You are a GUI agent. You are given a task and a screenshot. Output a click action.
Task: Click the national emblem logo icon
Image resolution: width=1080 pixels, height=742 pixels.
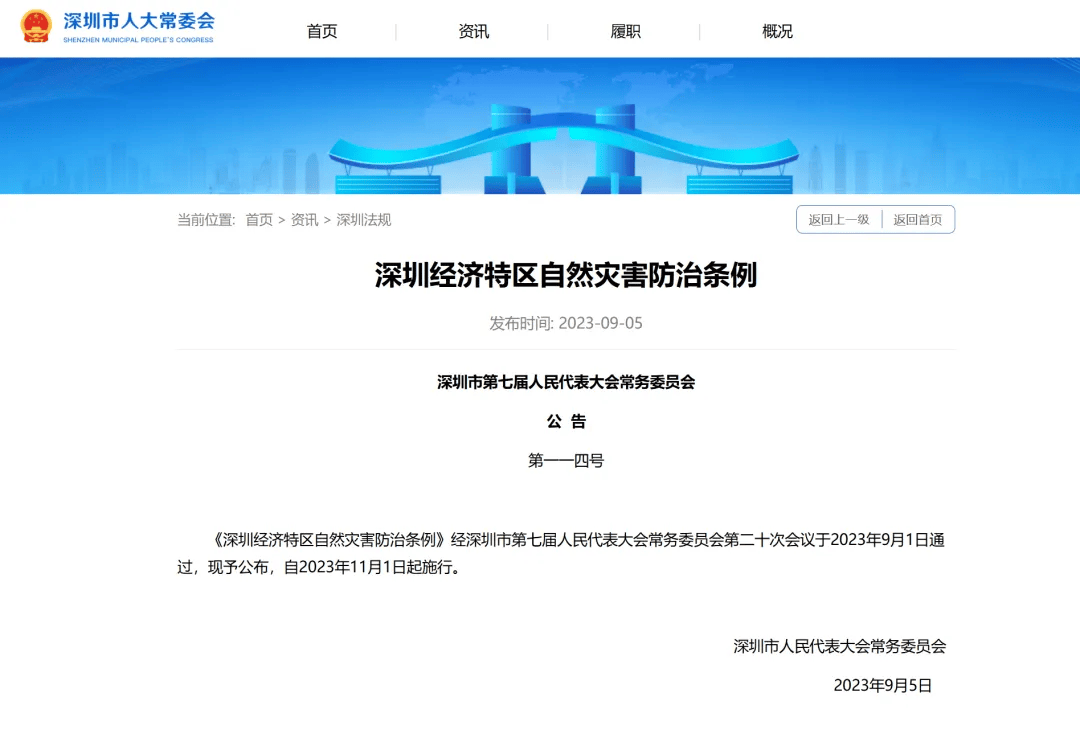36,26
